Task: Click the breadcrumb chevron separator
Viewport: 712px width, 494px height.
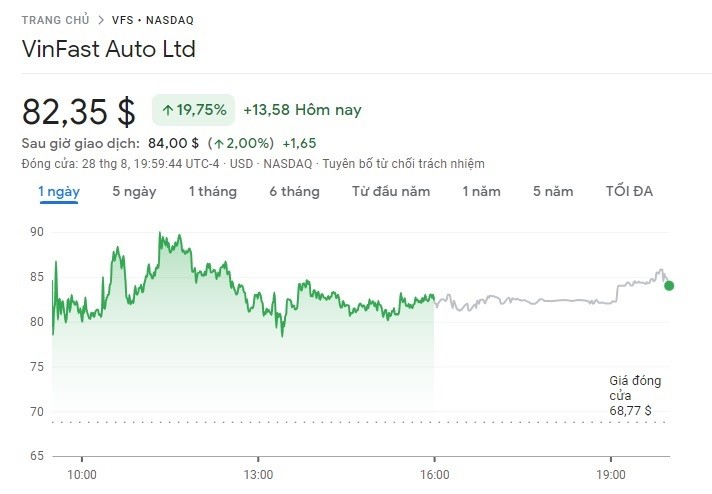Action: (100, 19)
